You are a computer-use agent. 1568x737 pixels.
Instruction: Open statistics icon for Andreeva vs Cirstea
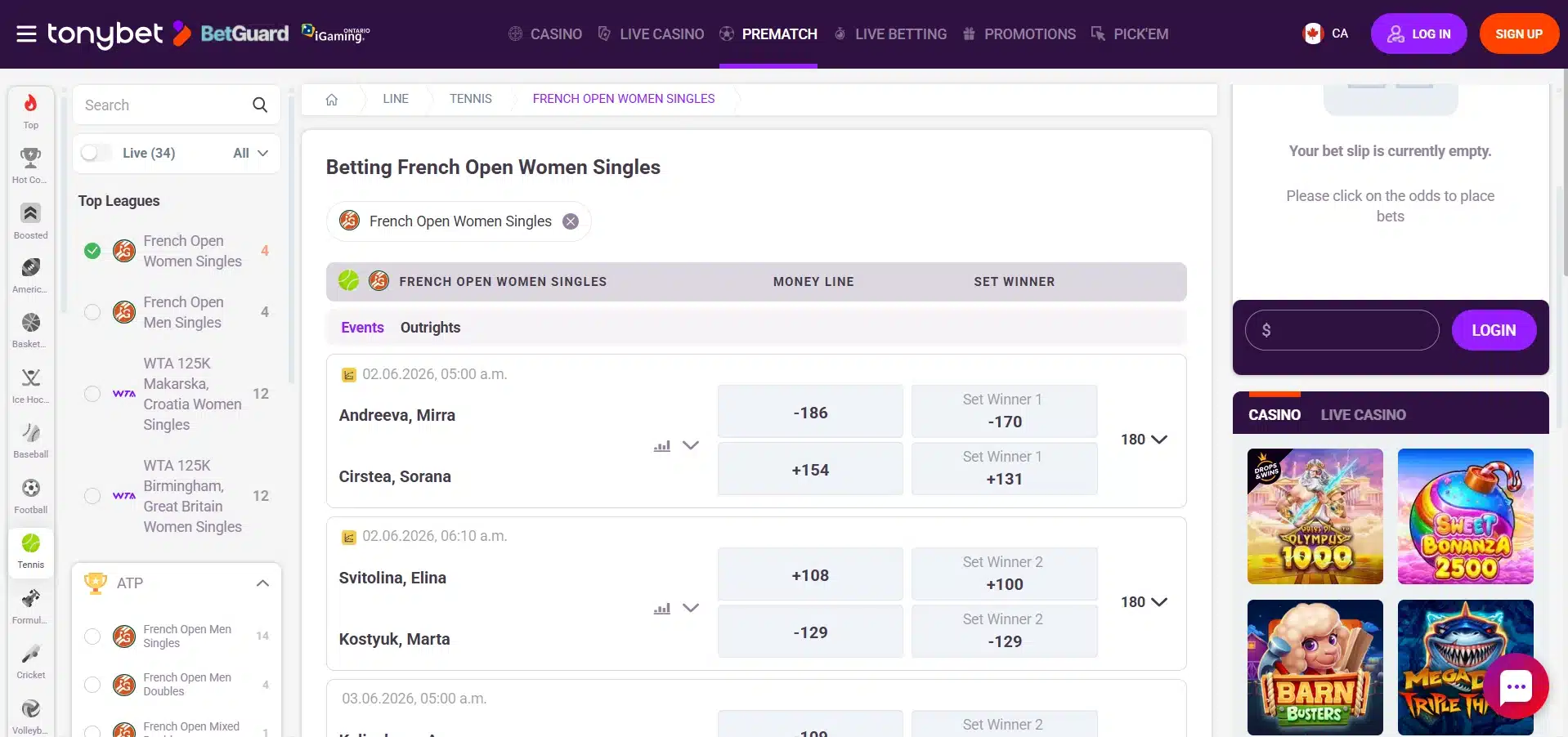(x=662, y=446)
